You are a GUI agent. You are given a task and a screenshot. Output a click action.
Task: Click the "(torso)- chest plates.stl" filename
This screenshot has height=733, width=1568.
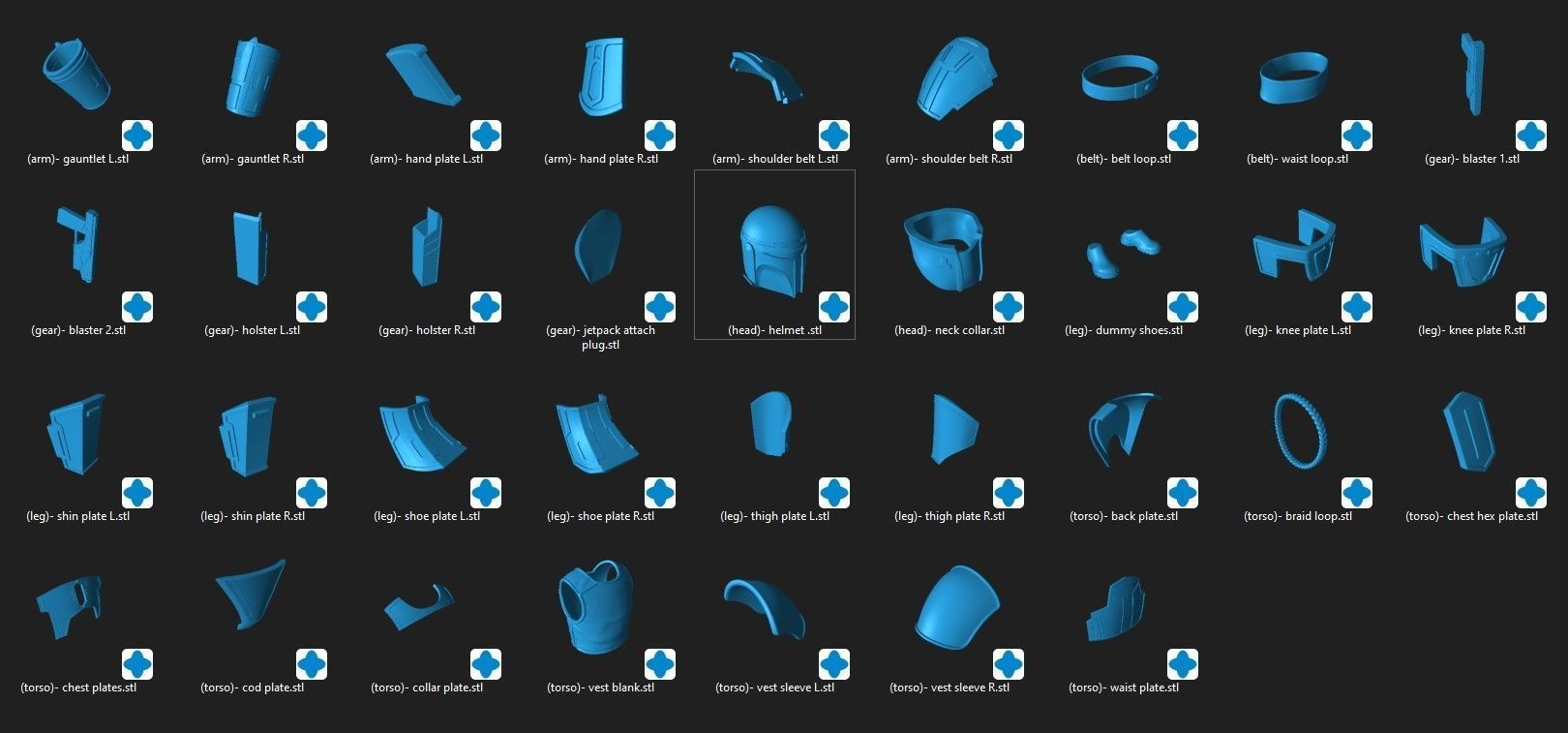pos(78,687)
